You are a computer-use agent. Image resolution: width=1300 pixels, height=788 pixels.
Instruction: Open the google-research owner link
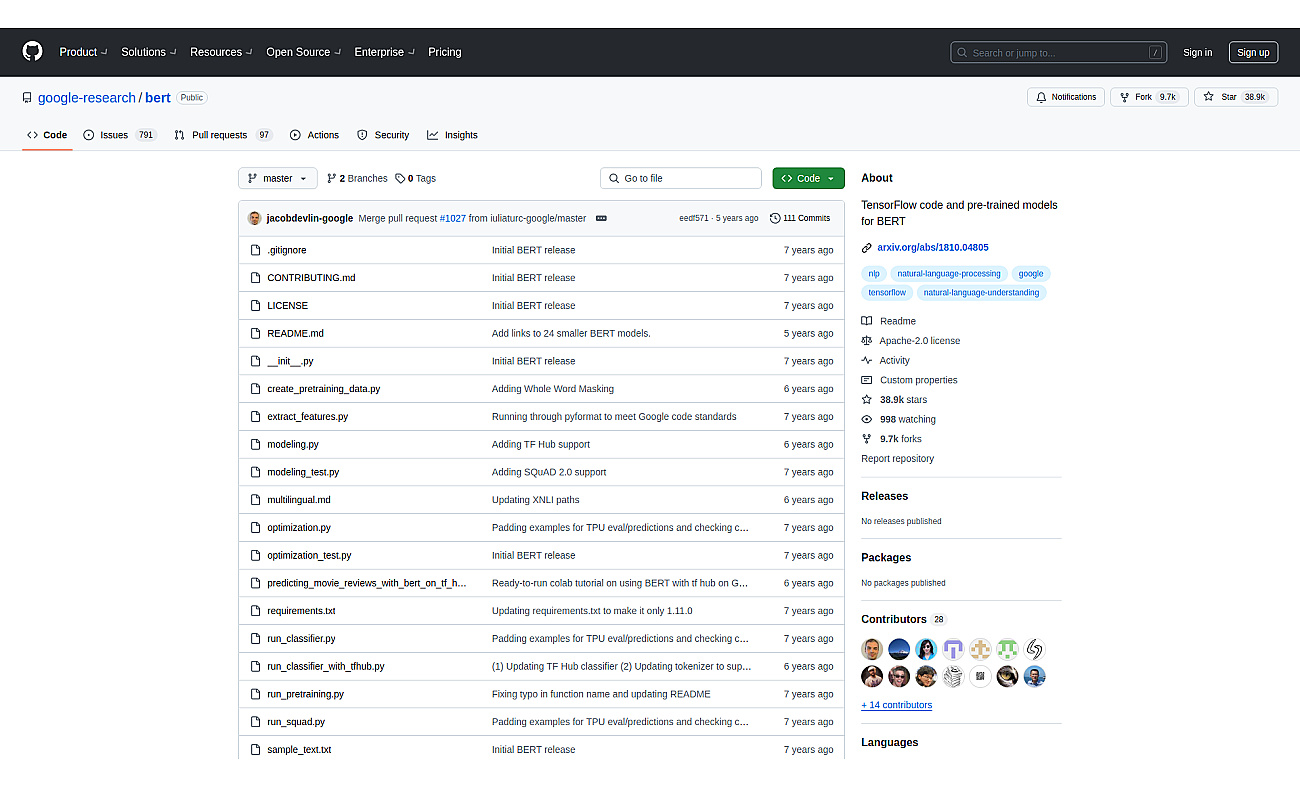pyautogui.click(x=87, y=98)
